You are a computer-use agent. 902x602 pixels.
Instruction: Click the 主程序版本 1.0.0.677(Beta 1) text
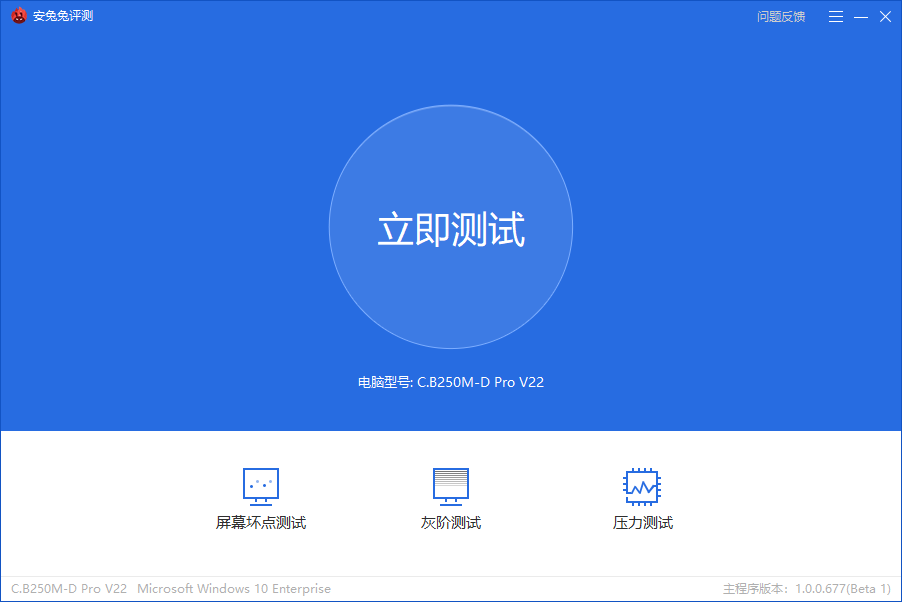[807, 589]
